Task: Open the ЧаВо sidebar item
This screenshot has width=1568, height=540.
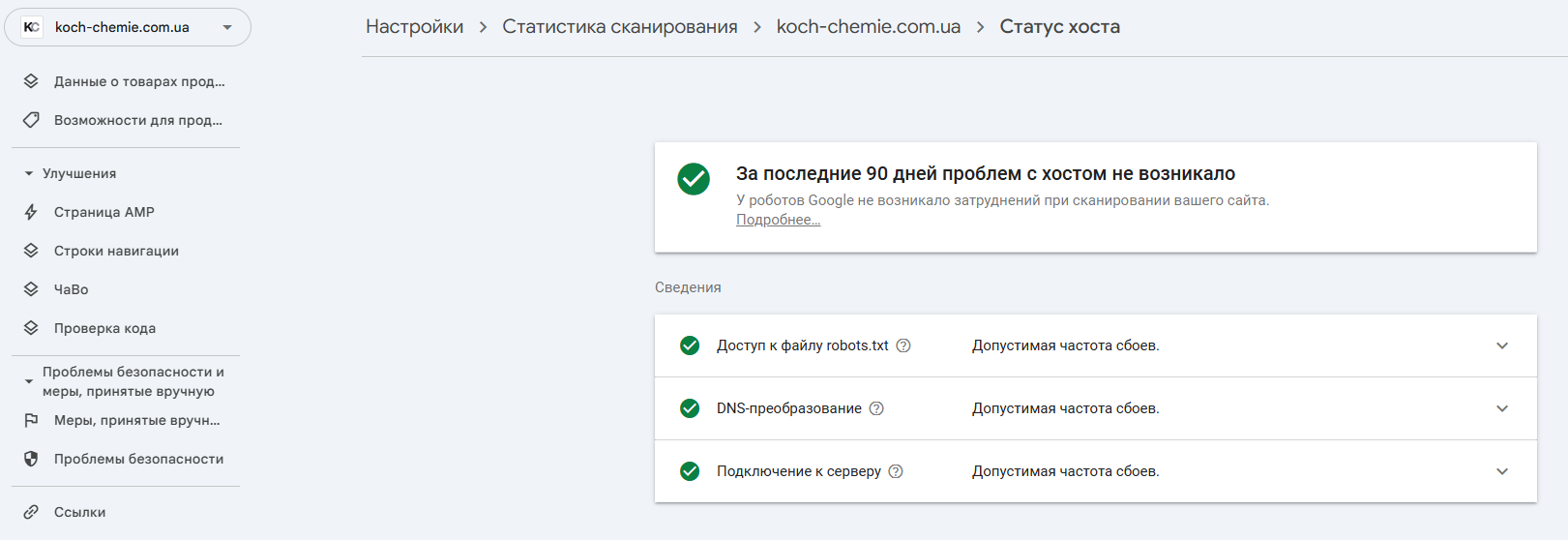Action: click(x=71, y=289)
